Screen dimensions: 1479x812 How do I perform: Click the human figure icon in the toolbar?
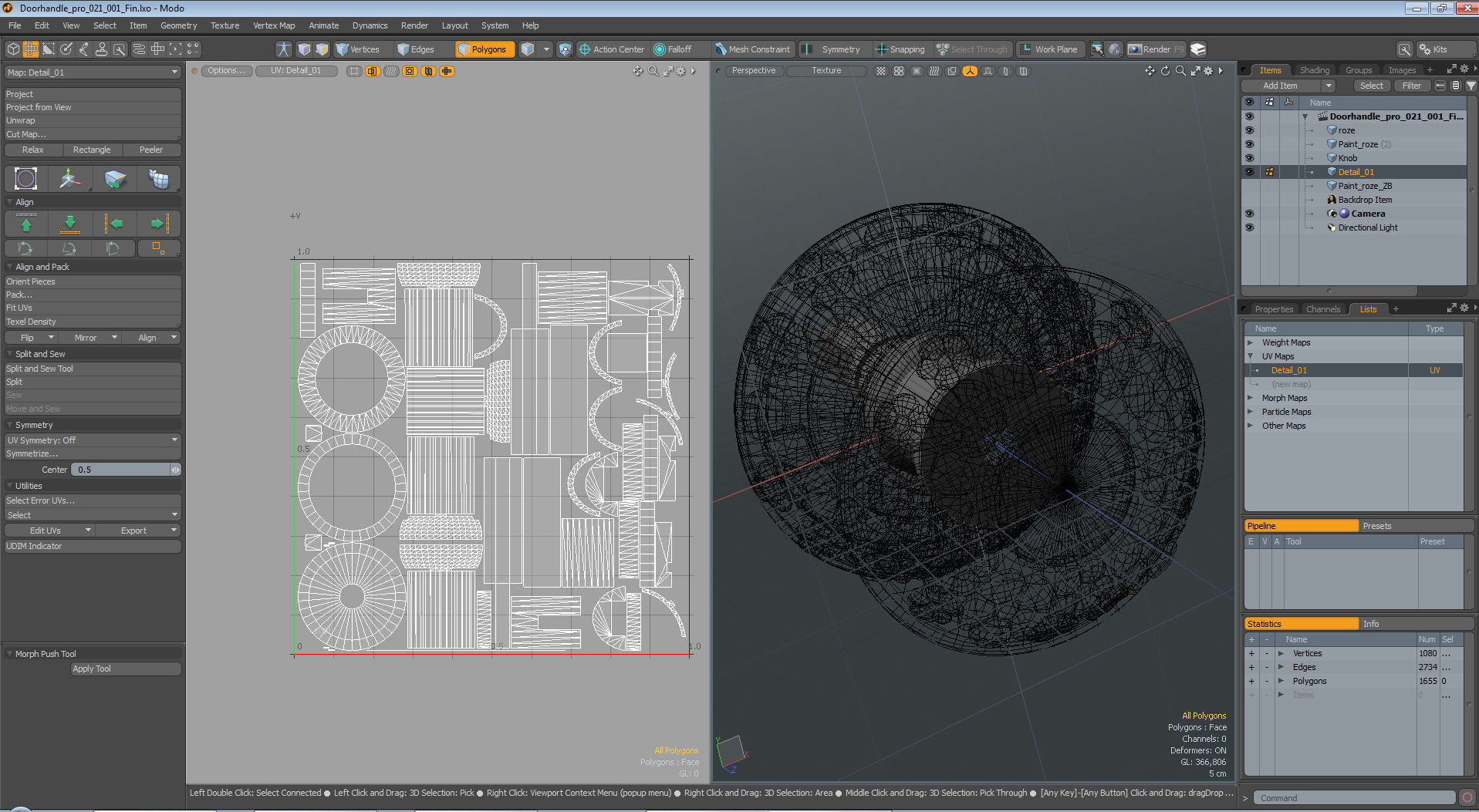(x=284, y=49)
